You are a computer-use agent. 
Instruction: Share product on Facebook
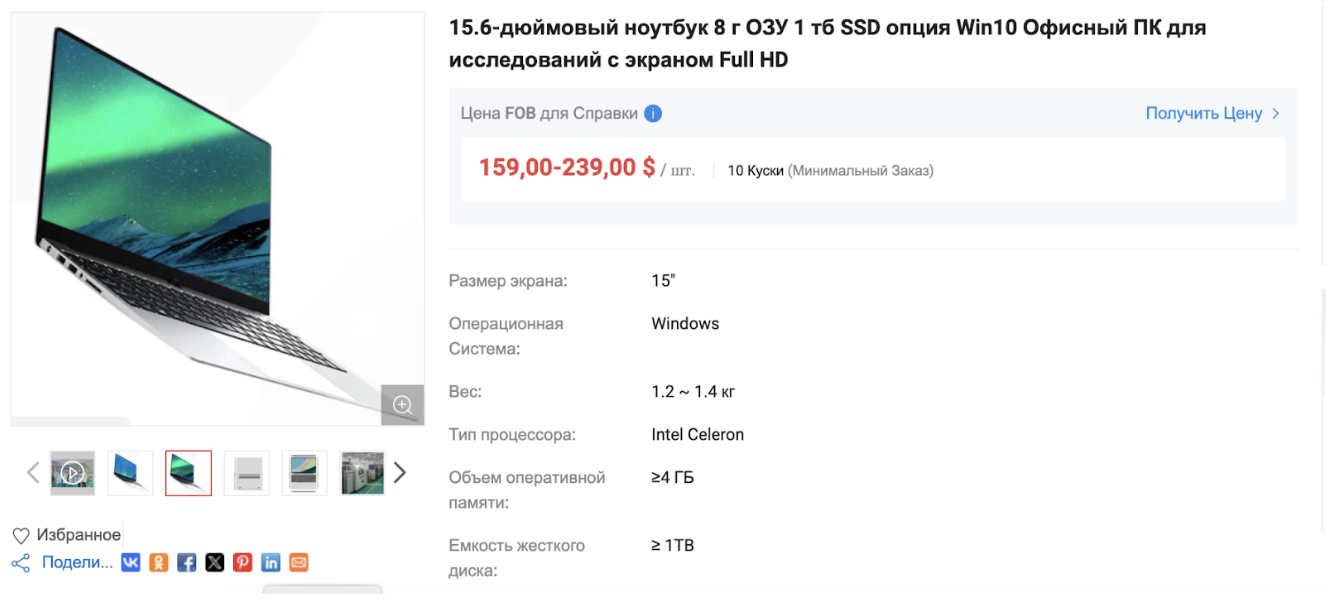point(187,563)
